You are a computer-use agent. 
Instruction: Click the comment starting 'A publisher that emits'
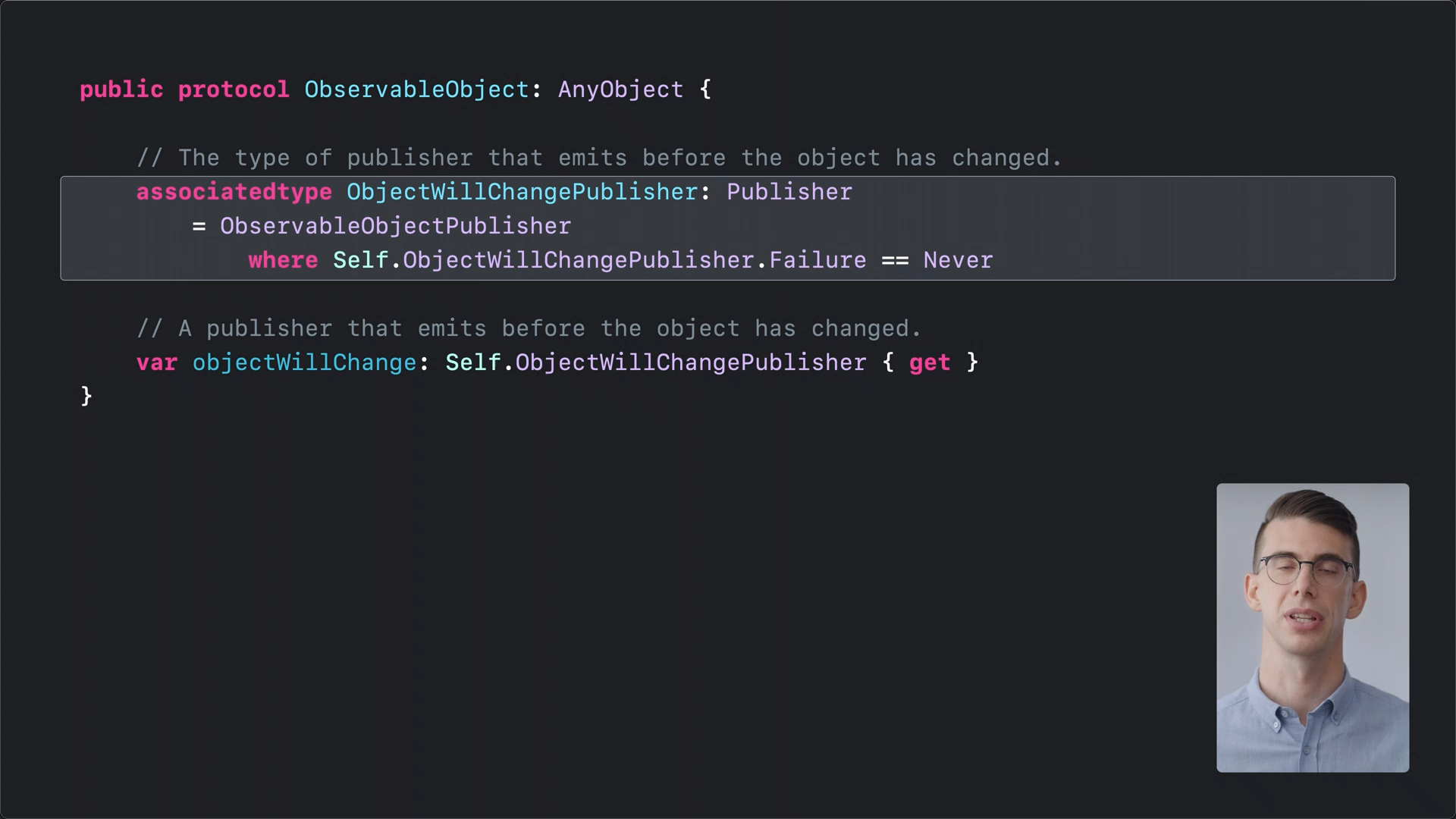click(529, 328)
